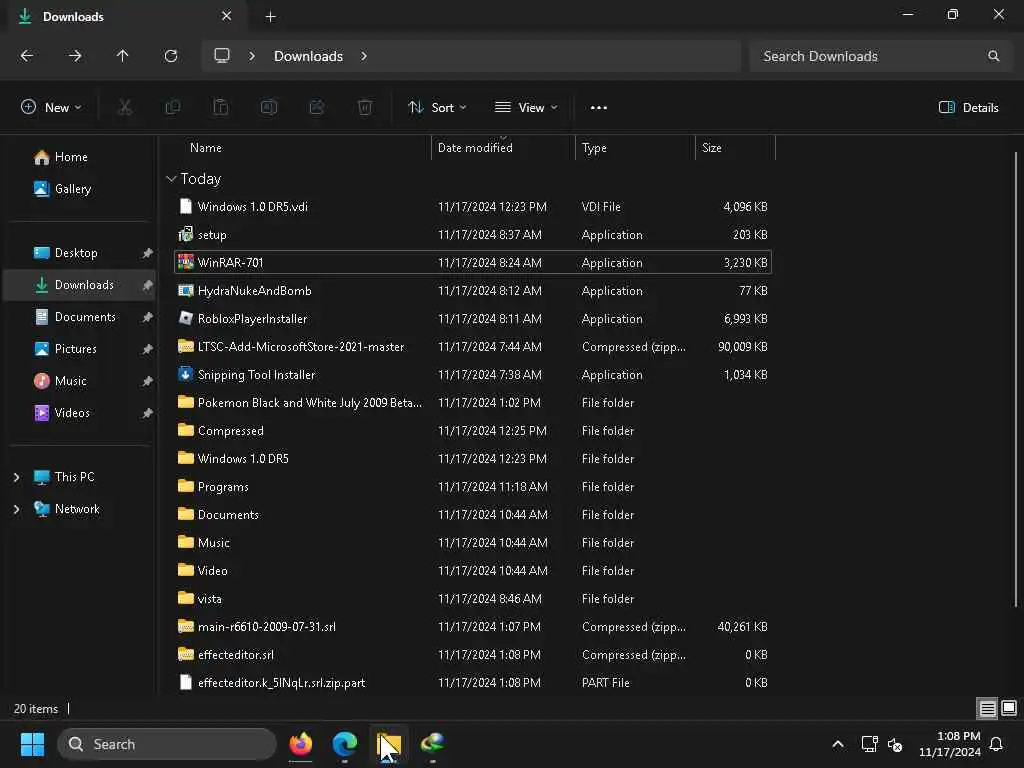This screenshot has width=1024, height=768.
Task: Sort by the Type column header
Action: (635, 148)
